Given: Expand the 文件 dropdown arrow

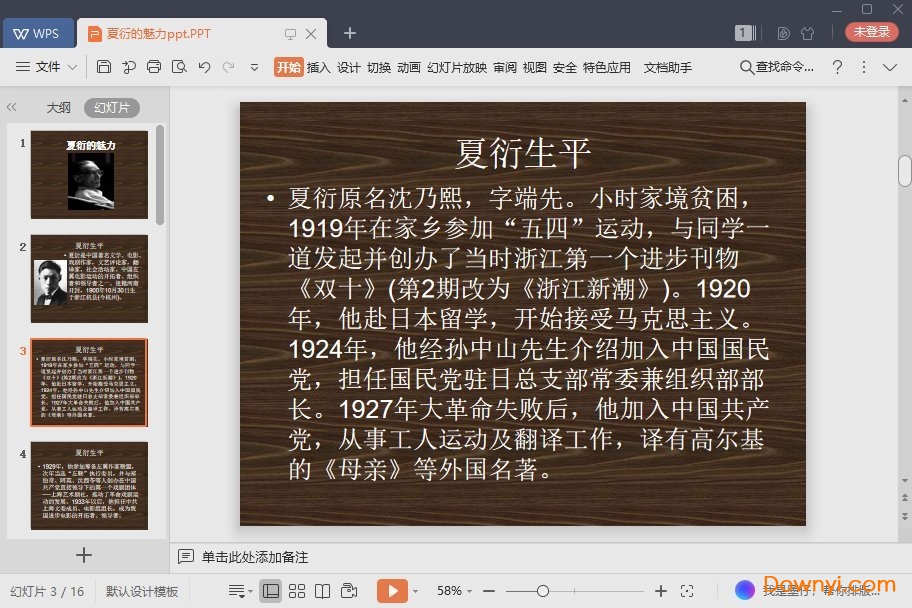Looking at the screenshot, I should coord(73,67).
